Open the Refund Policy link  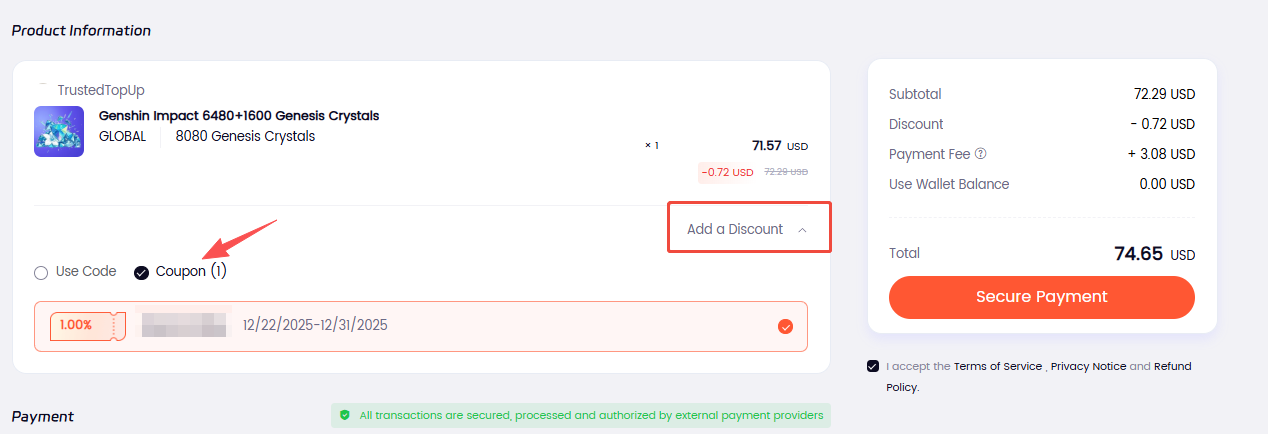(1172, 366)
